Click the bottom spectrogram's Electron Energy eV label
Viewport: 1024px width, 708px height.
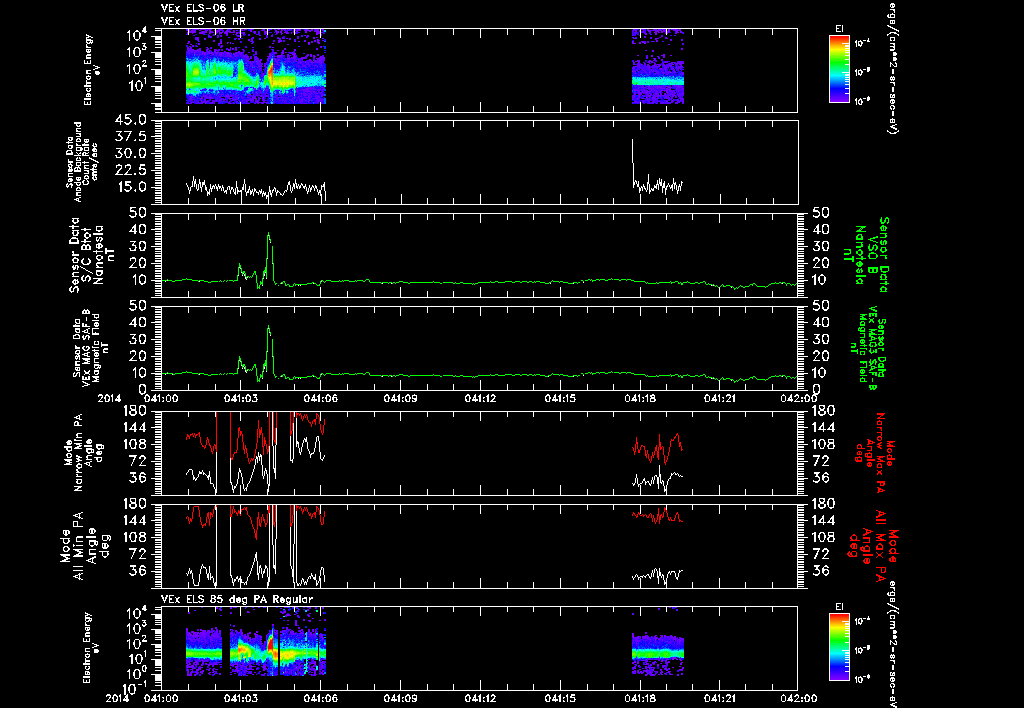click(x=89, y=648)
